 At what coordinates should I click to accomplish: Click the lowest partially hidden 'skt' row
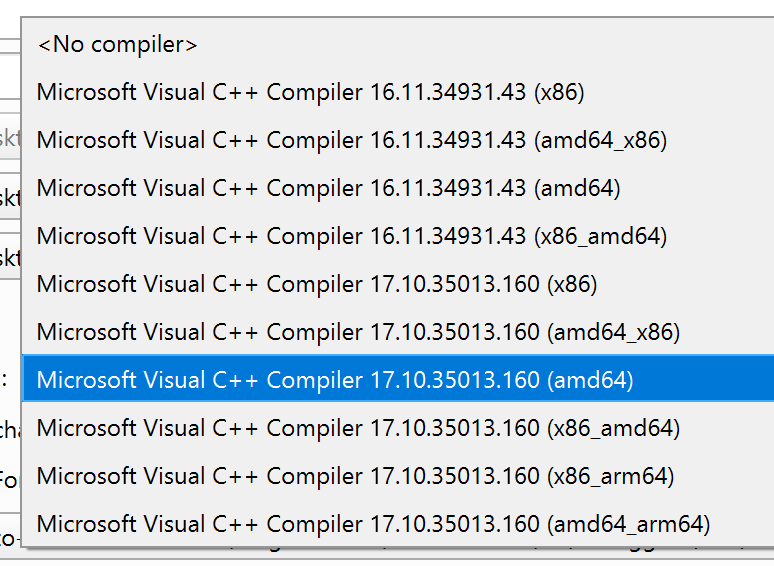click(10, 258)
